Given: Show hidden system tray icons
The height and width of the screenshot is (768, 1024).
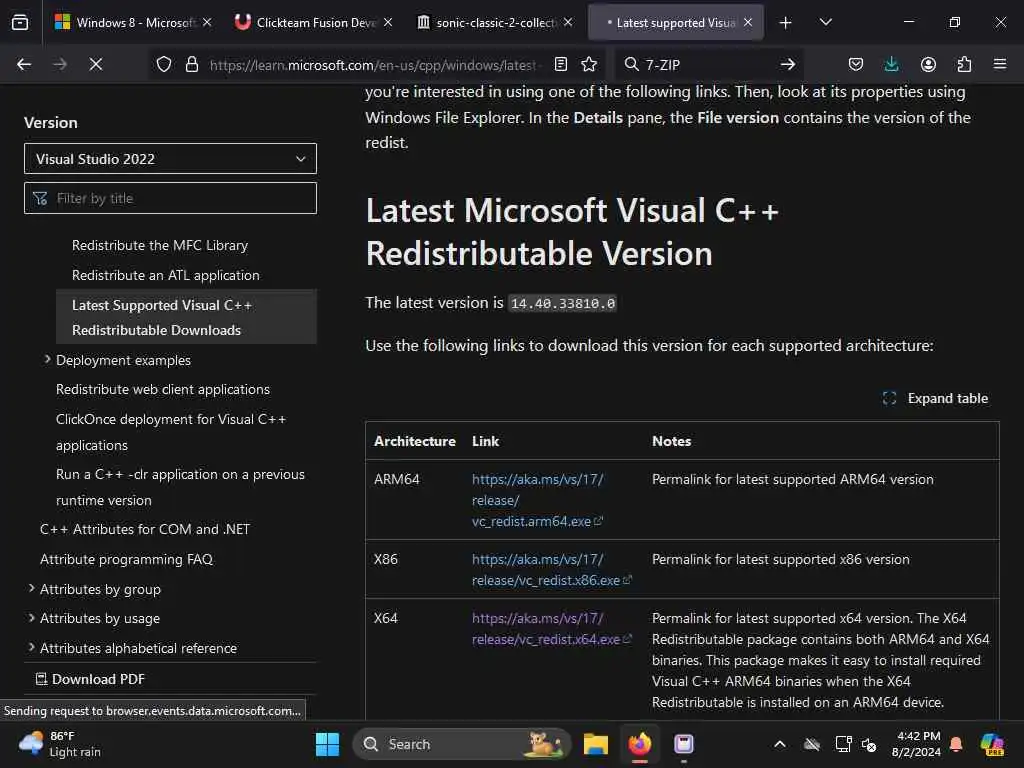Looking at the screenshot, I should (x=780, y=744).
